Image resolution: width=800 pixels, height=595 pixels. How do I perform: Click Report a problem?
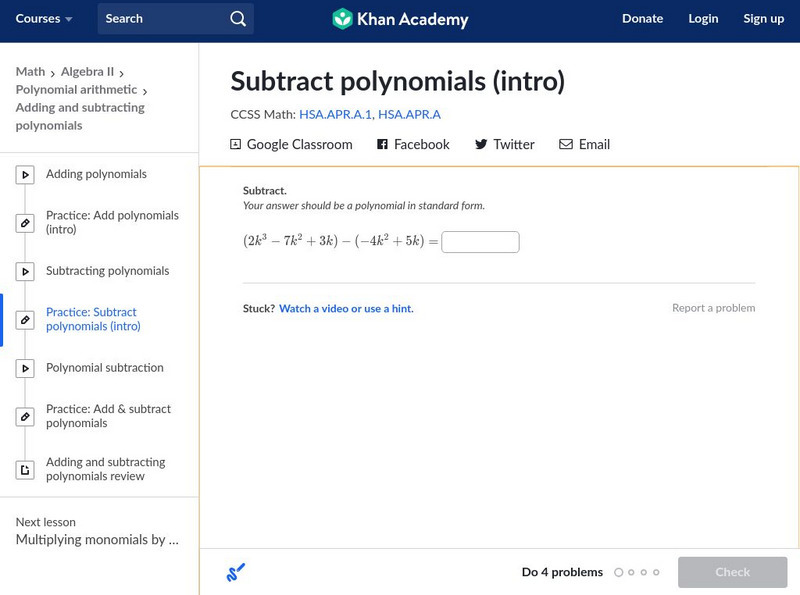pos(713,308)
